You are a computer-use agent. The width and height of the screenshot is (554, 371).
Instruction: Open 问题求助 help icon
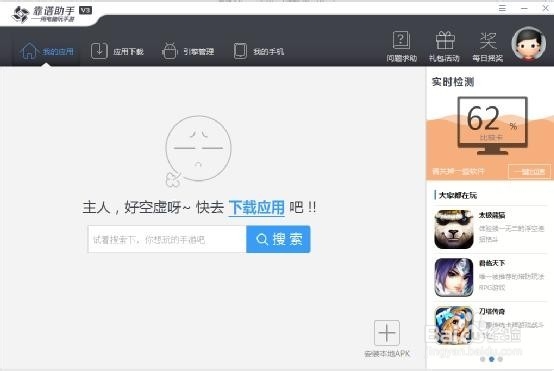401,47
